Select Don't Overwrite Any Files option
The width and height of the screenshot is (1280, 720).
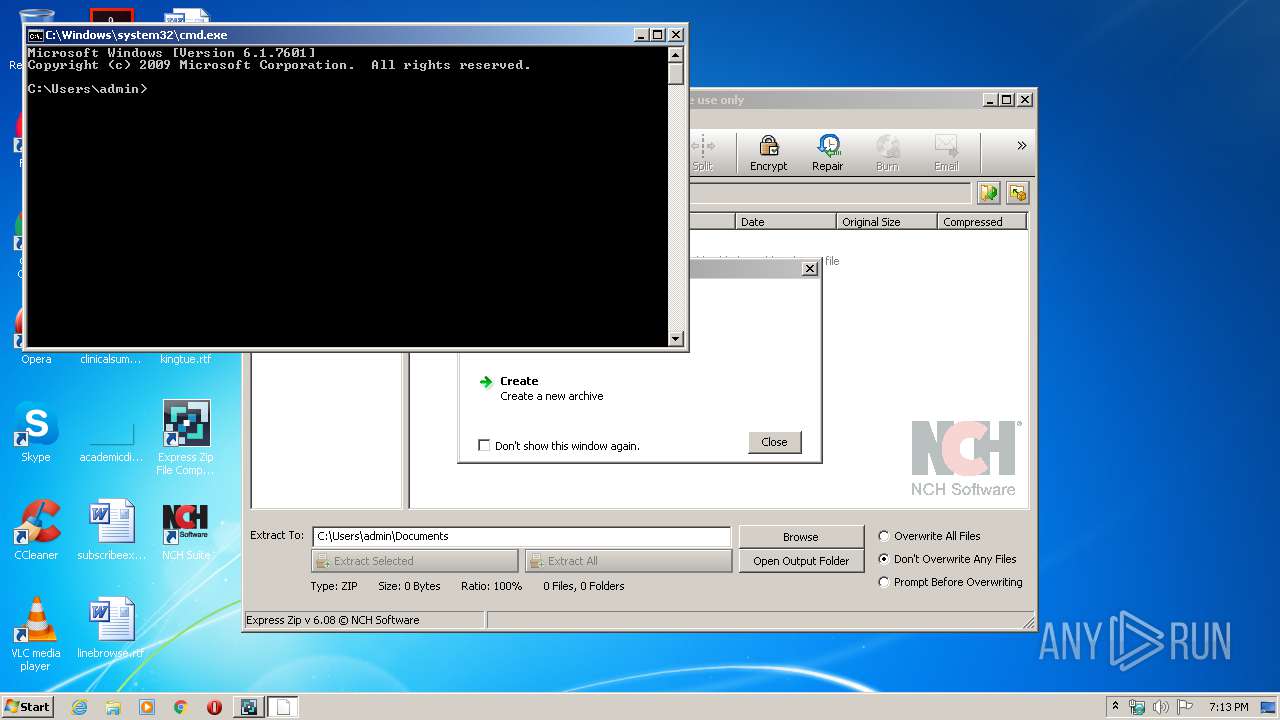pyautogui.click(x=884, y=559)
